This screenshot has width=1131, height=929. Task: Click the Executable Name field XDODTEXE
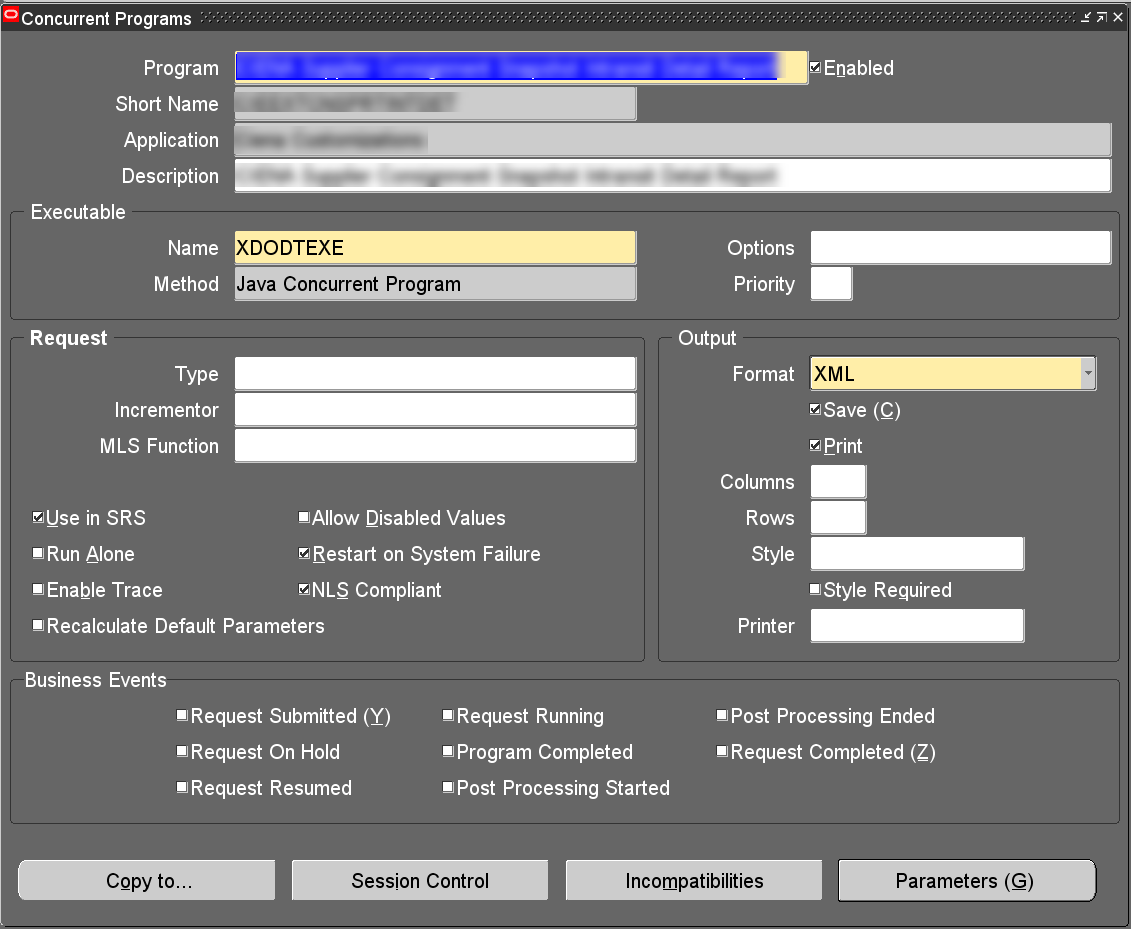435,247
